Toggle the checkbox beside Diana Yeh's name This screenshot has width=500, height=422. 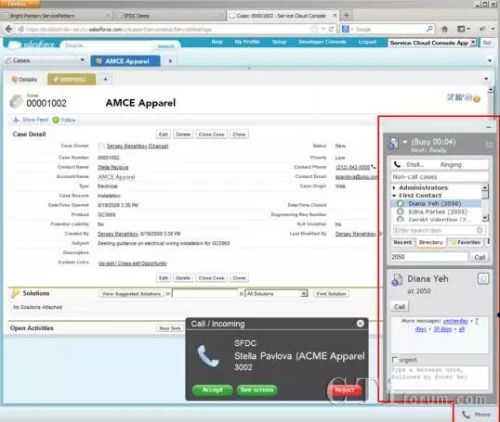coord(483,279)
